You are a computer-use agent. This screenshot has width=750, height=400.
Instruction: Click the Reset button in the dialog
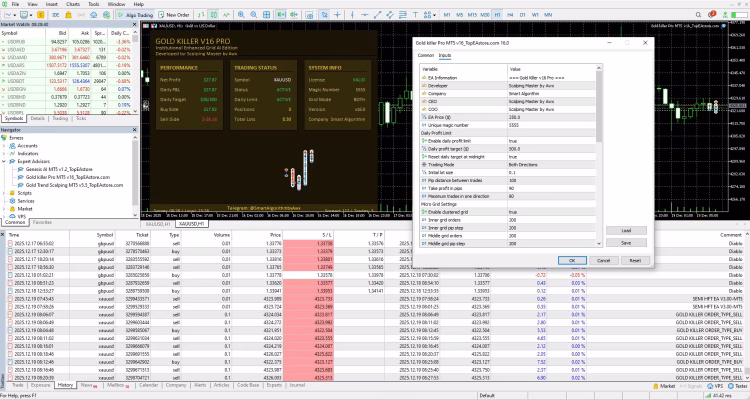tap(635, 260)
